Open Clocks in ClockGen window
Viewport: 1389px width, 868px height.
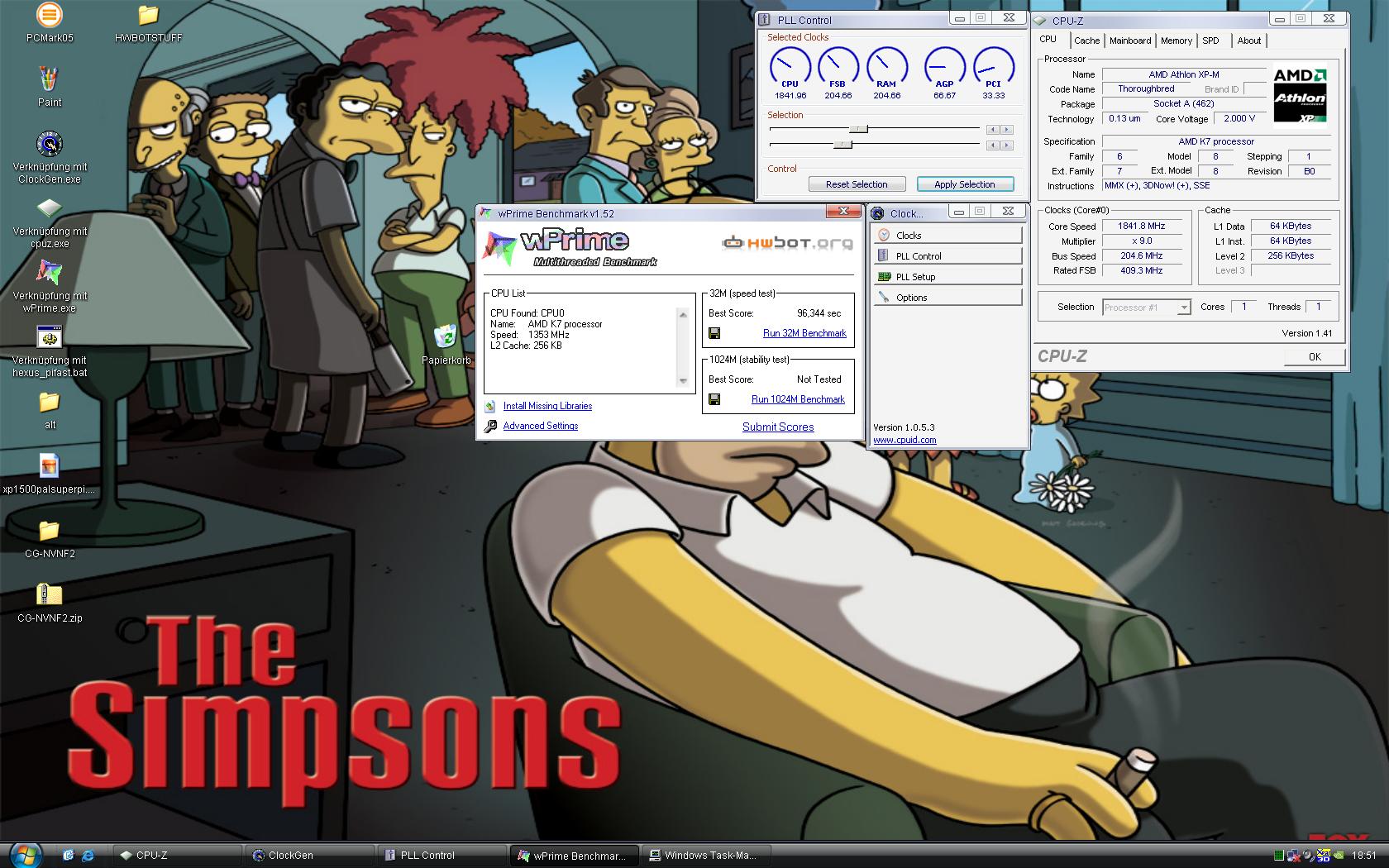coord(947,236)
